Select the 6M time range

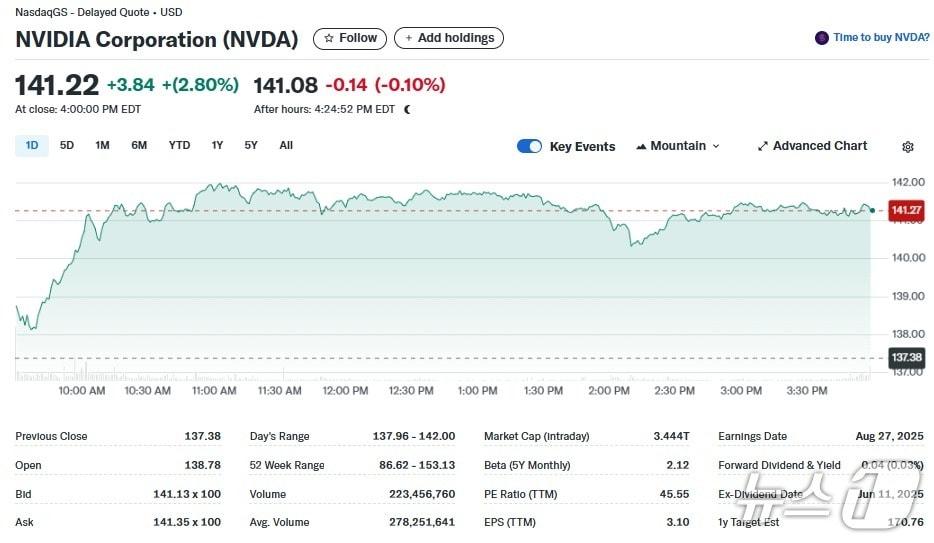point(139,146)
